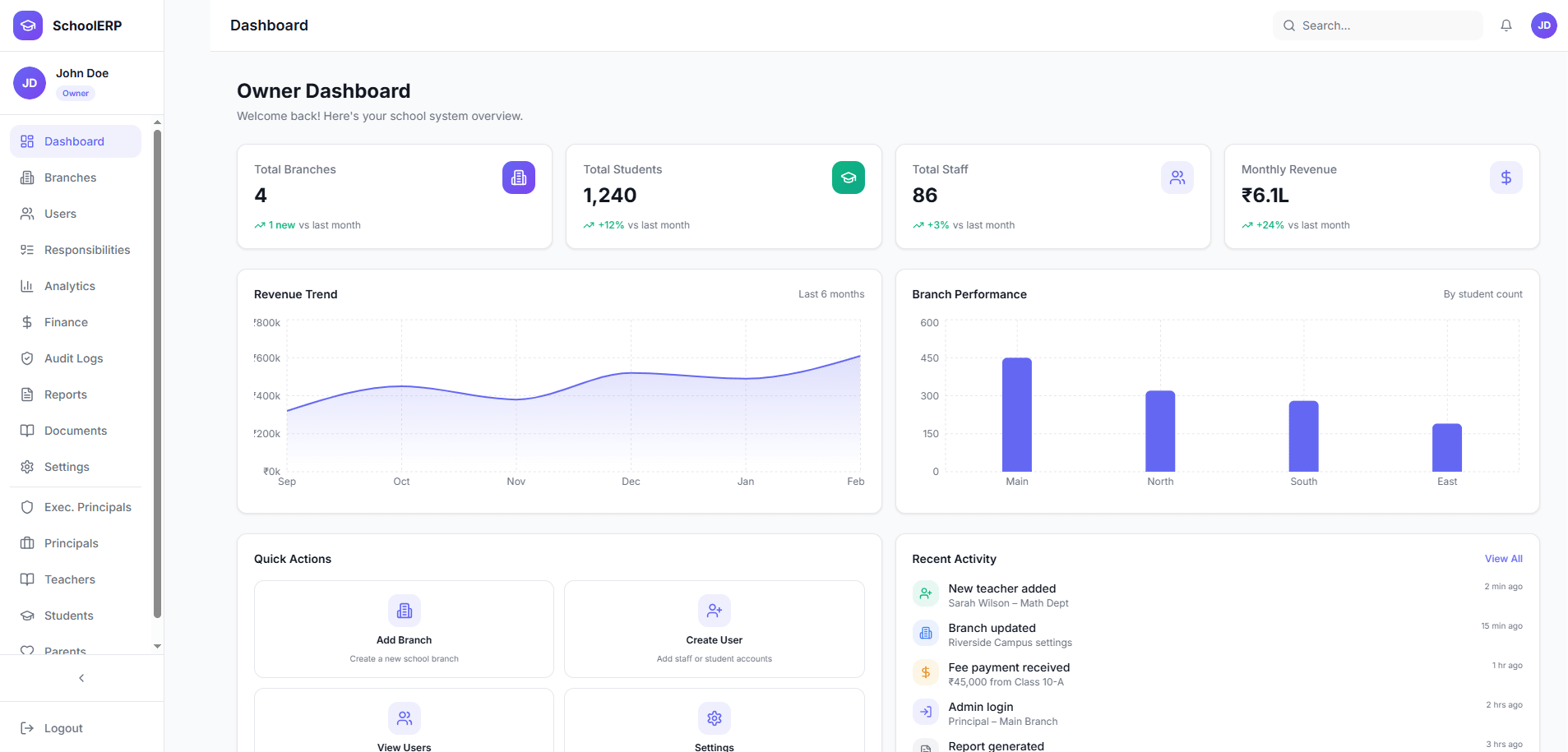Click the Settings quick action card
The height and width of the screenshot is (752, 1568).
(715, 720)
